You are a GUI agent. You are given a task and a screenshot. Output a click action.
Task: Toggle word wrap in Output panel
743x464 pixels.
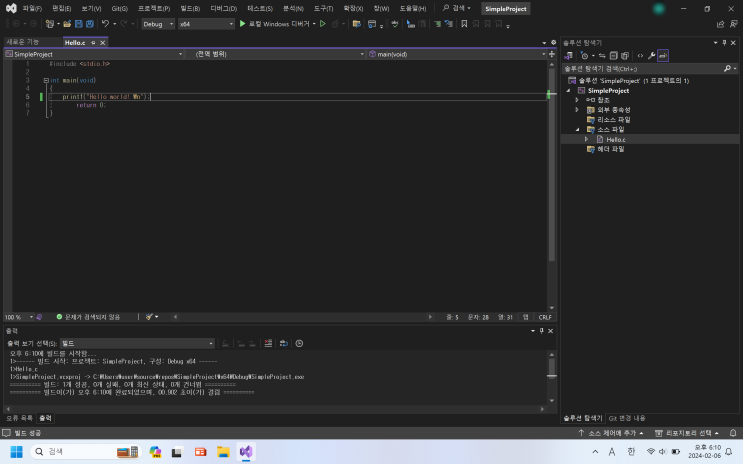click(283, 343)
